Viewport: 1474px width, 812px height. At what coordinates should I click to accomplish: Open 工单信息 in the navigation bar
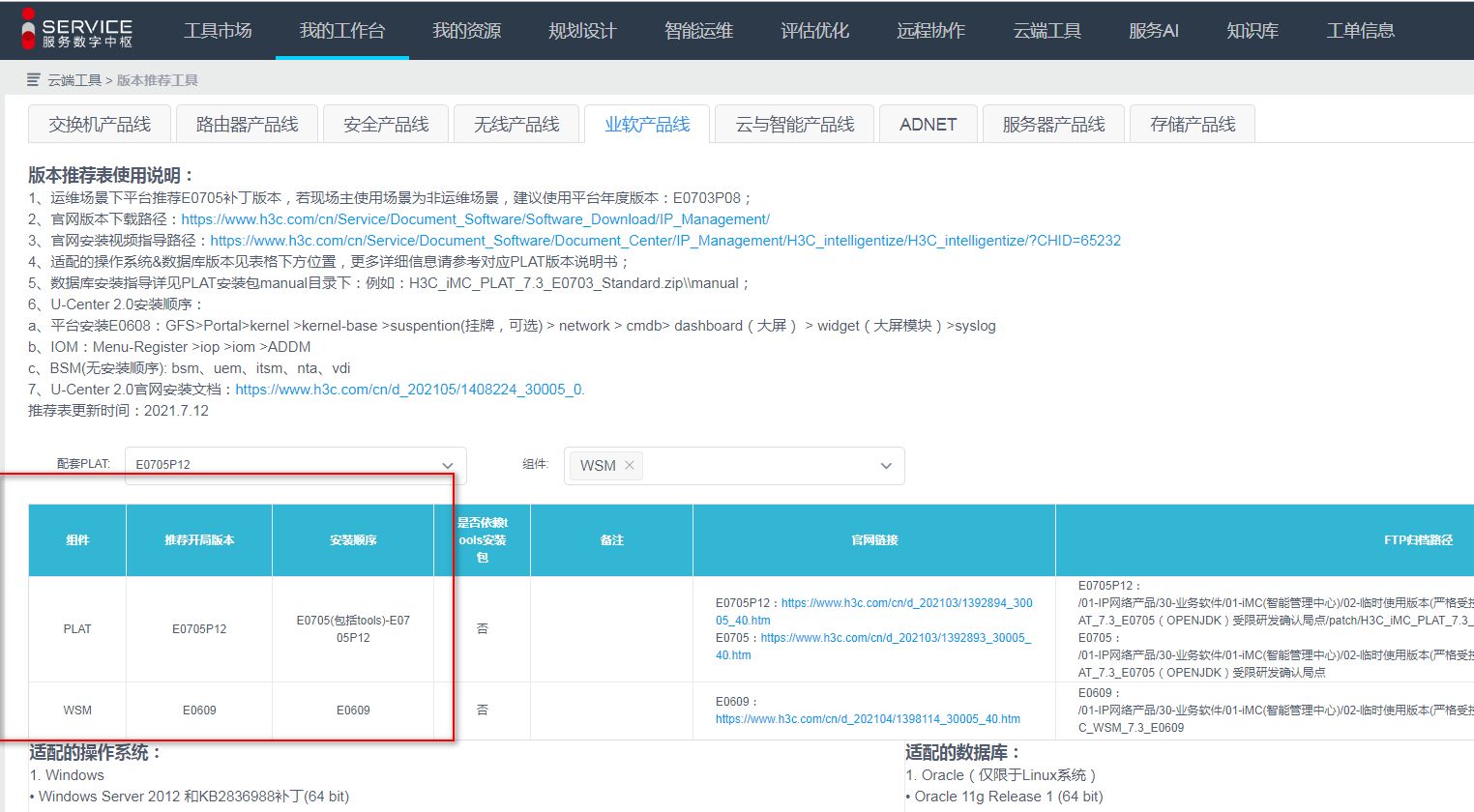(1360, 31)
